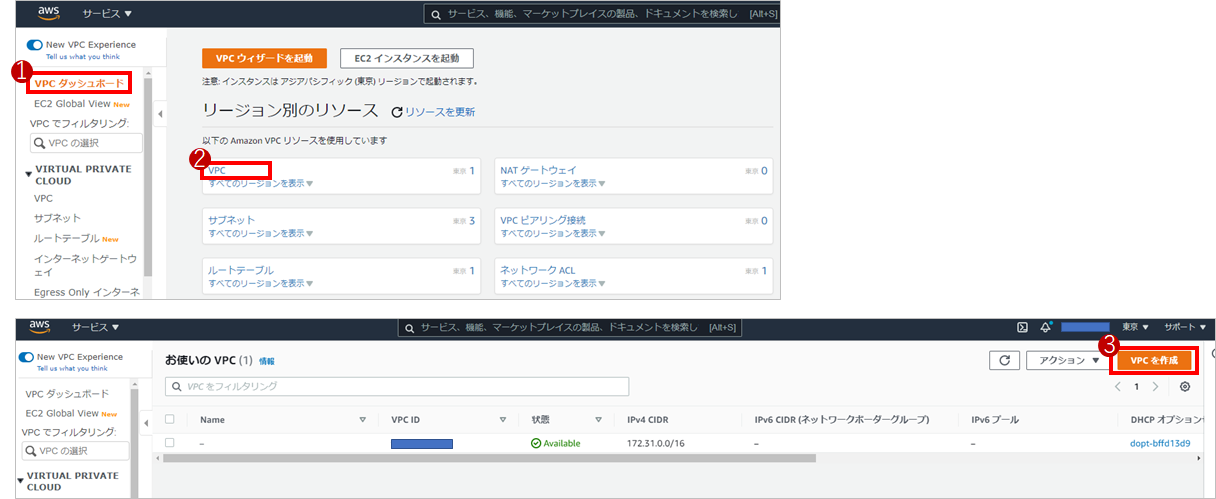Open サブネット in the sidebar
Screen dimensions: 1216x499
point(57,218)
